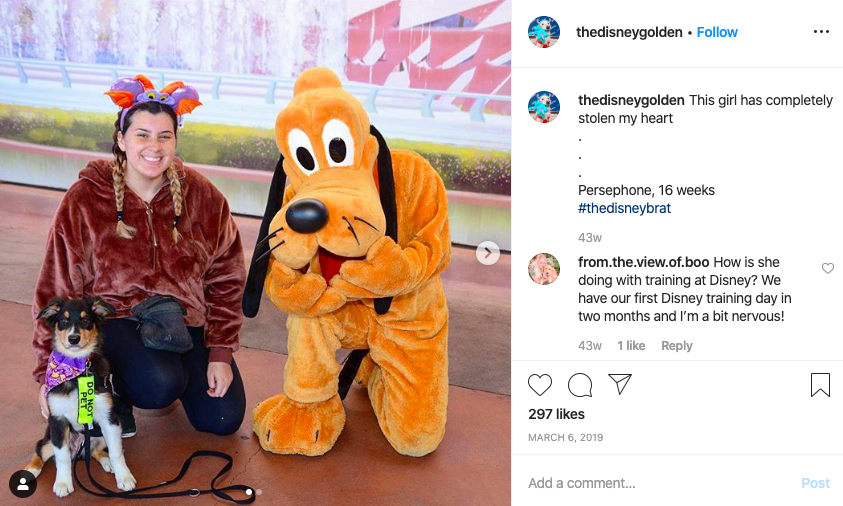
Task: Go to next photo with arrow
Action: [x=488, y=253]
